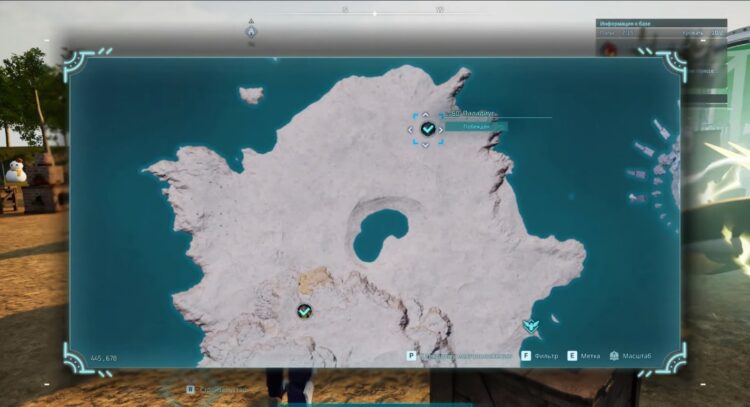
Task: Select the player location marker near the coast
Action: point(531,326)
